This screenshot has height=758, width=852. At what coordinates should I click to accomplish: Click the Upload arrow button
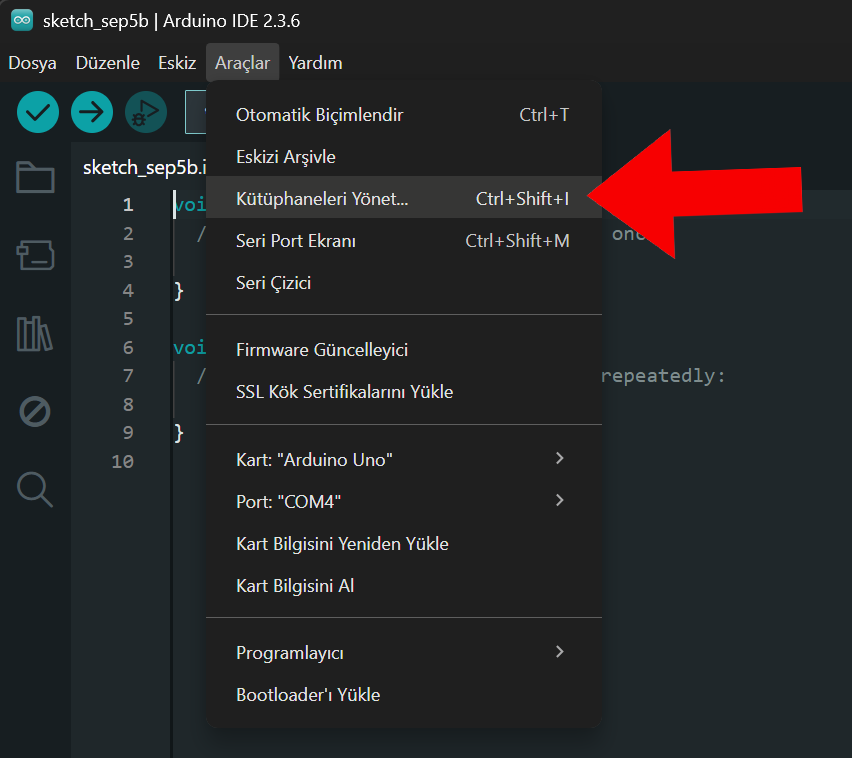[92, 112]
